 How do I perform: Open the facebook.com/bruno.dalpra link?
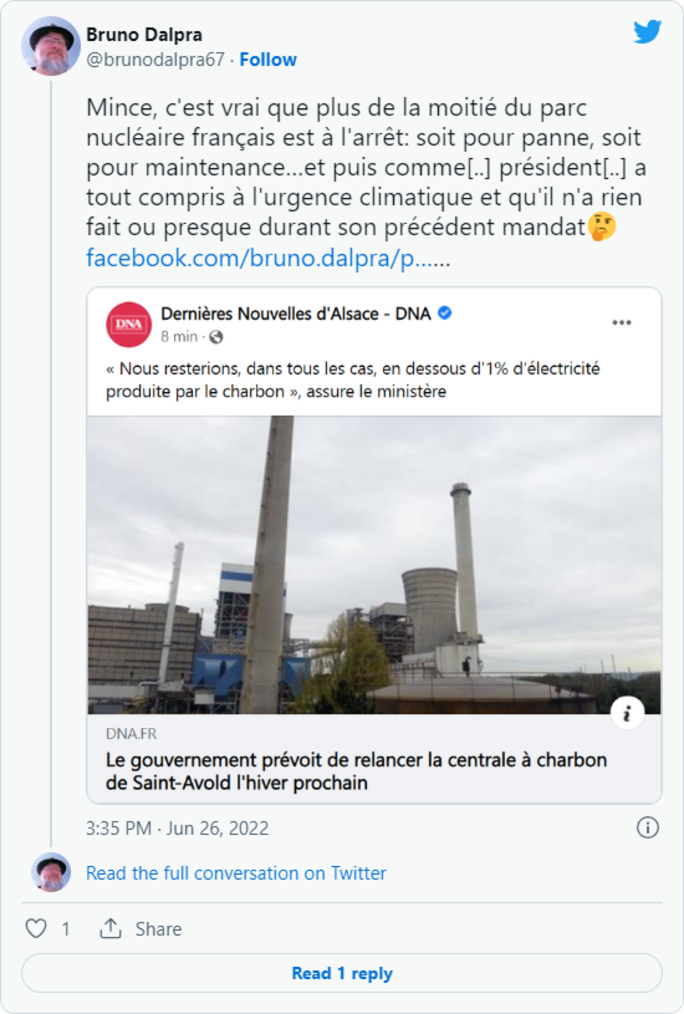[268, 258]
